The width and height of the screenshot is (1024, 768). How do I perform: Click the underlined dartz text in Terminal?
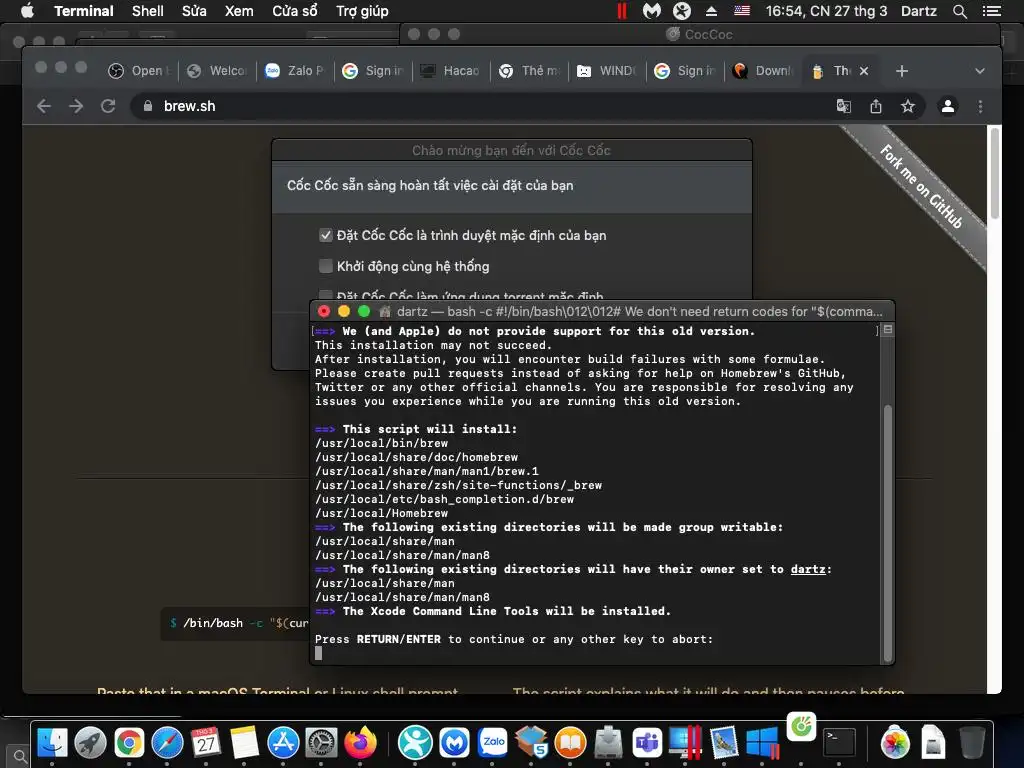coord(808,569)
